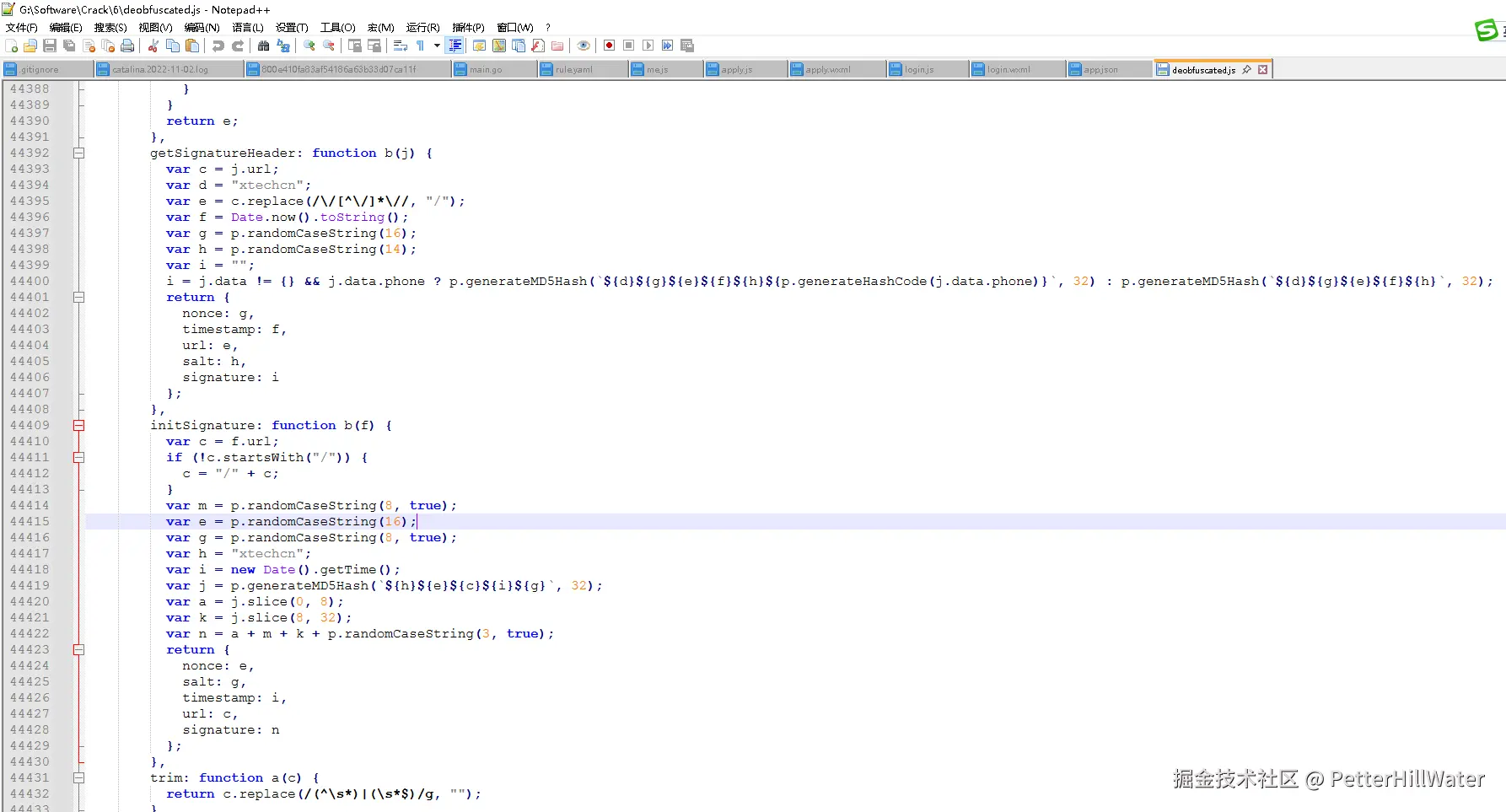Switch to the app.json tab
This screenshot has width=1506, height=812.
coord(1109,70)
